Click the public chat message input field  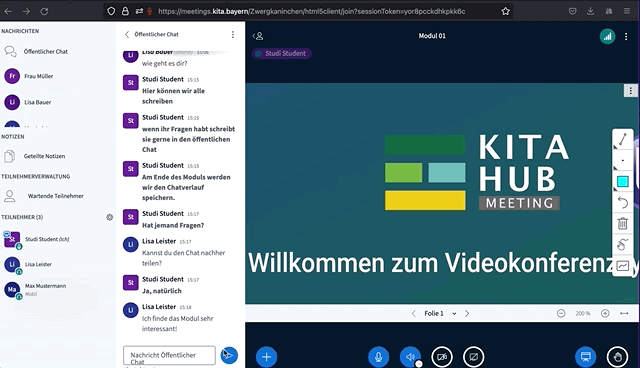click(169, 355)
